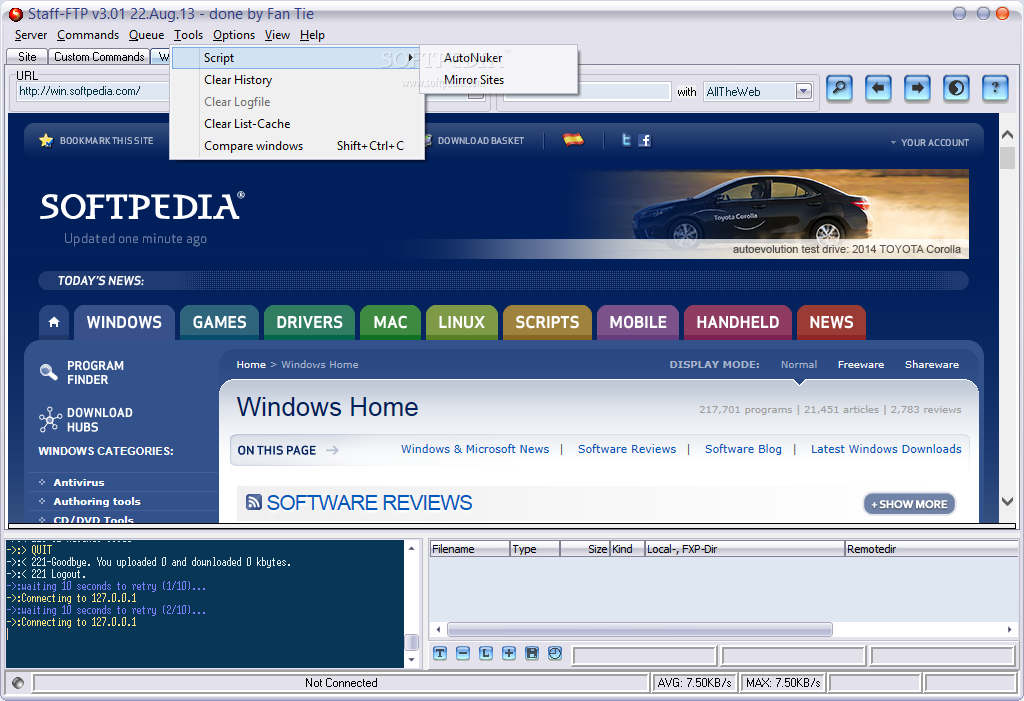Open the search engine AllTheWeb dropdown
This screenshot has width=1024, height=701.
click(x=804, y=91)
